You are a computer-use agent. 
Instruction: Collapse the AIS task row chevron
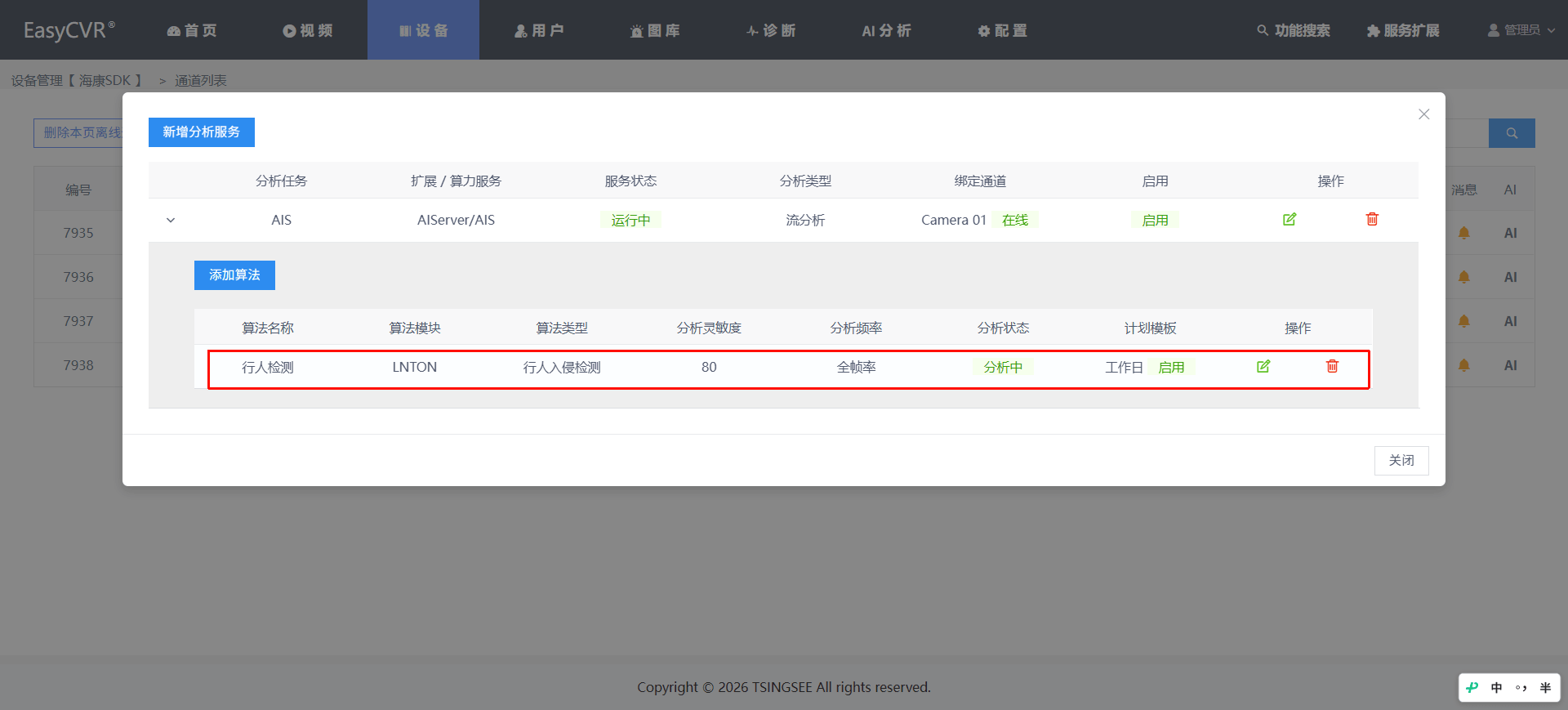pyautogui.click(x=171, y=220)
